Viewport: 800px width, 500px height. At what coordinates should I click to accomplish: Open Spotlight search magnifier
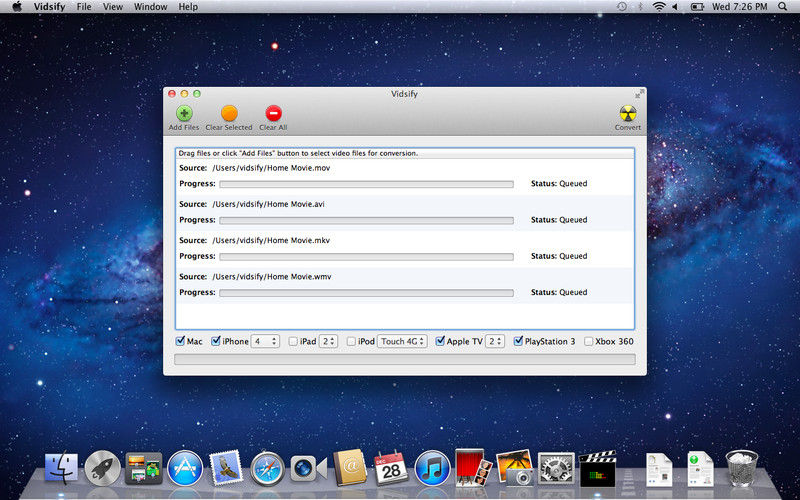point(783,7)
